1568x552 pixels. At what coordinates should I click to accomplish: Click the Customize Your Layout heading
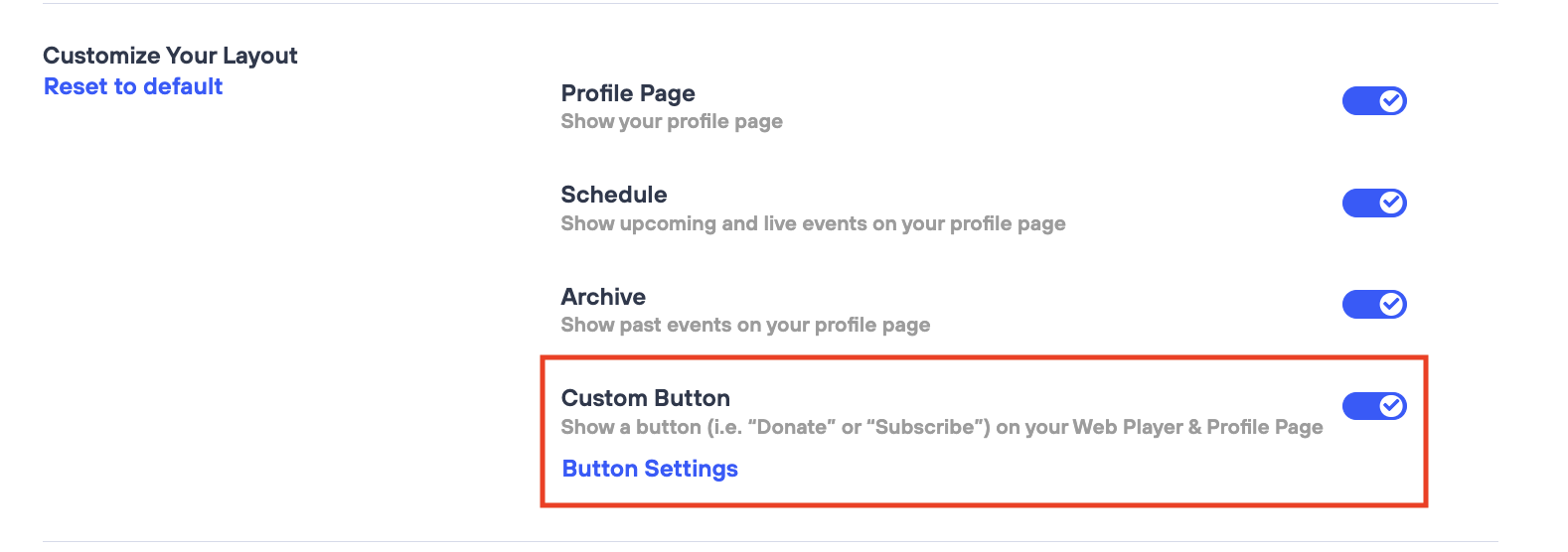click(170, 56)
